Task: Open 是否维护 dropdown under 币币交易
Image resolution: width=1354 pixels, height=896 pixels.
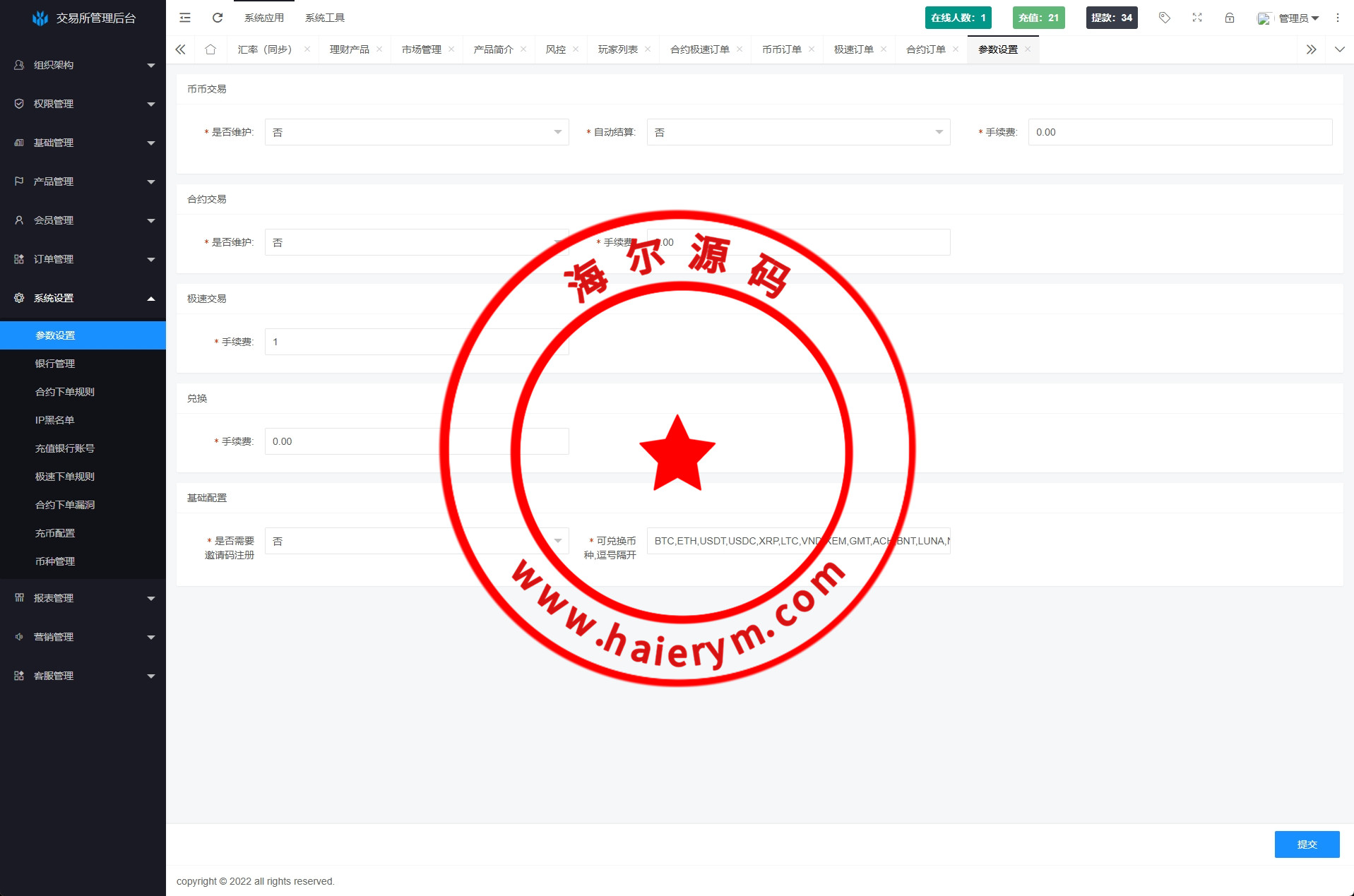Action: [x=416, y=132]
